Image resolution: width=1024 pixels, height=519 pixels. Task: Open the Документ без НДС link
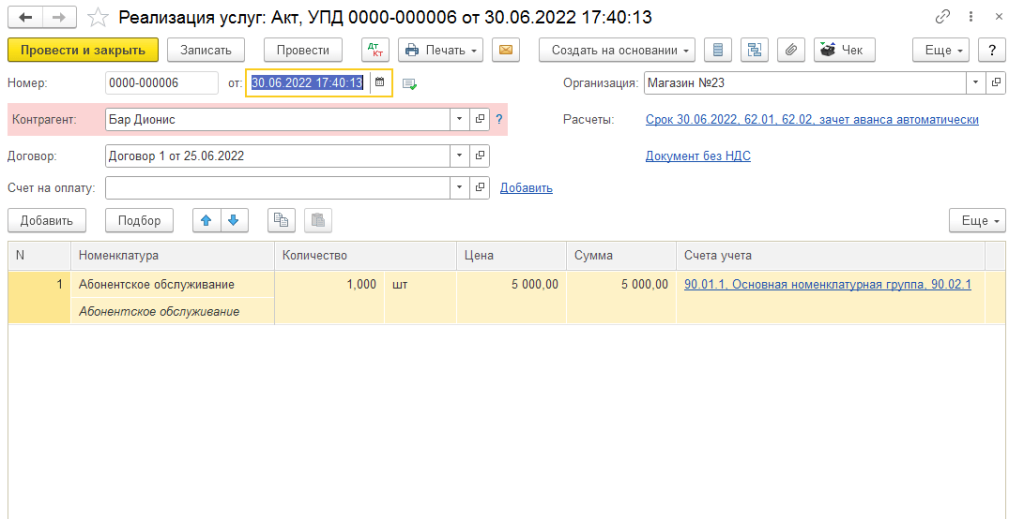pos(698,156)
